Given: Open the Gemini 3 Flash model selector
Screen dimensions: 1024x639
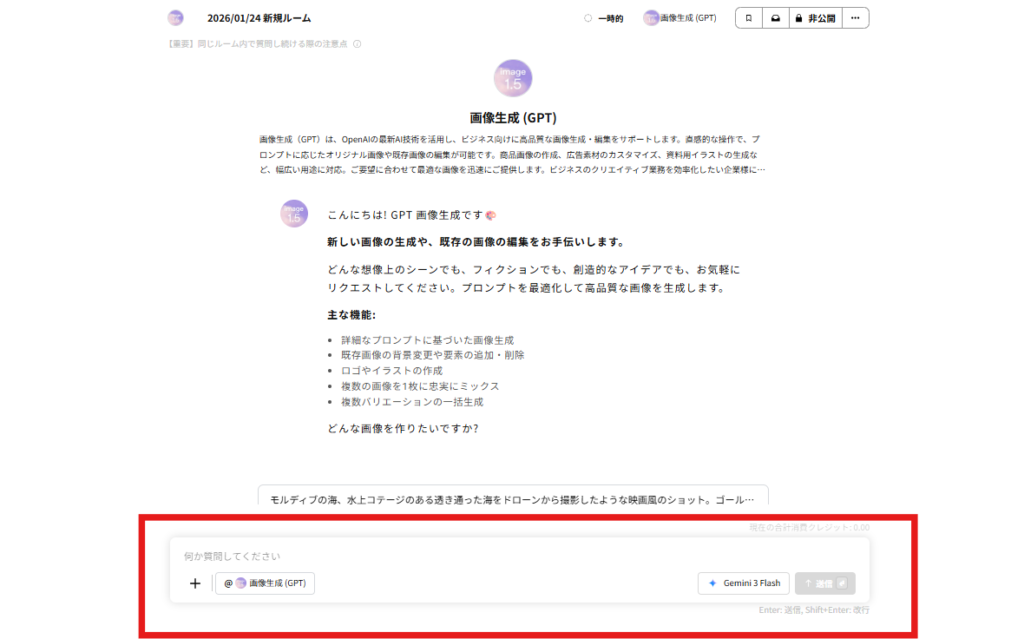Looking at the screenshot, I should tap(743, 583).
